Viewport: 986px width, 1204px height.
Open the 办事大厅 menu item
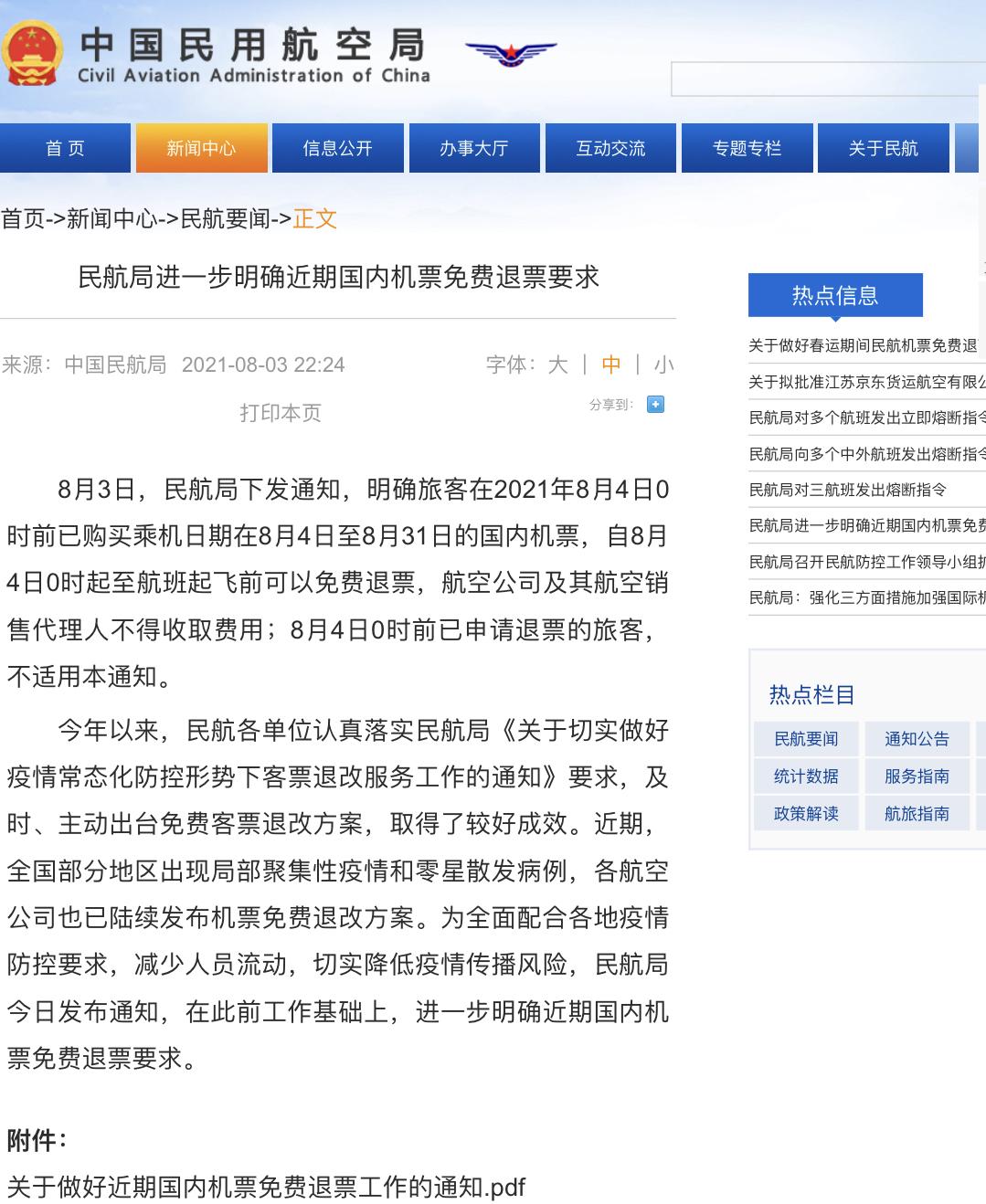(x=473, y=147)
